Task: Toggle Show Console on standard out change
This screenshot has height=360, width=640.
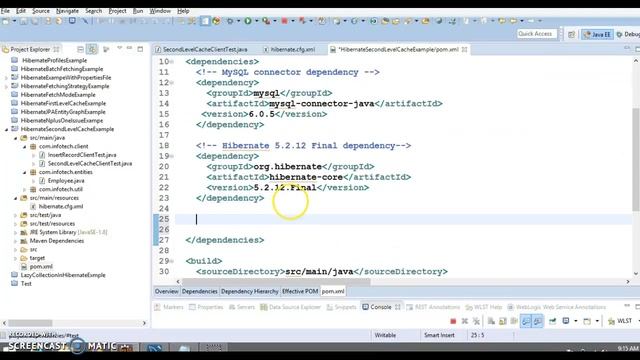Action: pyautogui.click(x=526, y=321)
